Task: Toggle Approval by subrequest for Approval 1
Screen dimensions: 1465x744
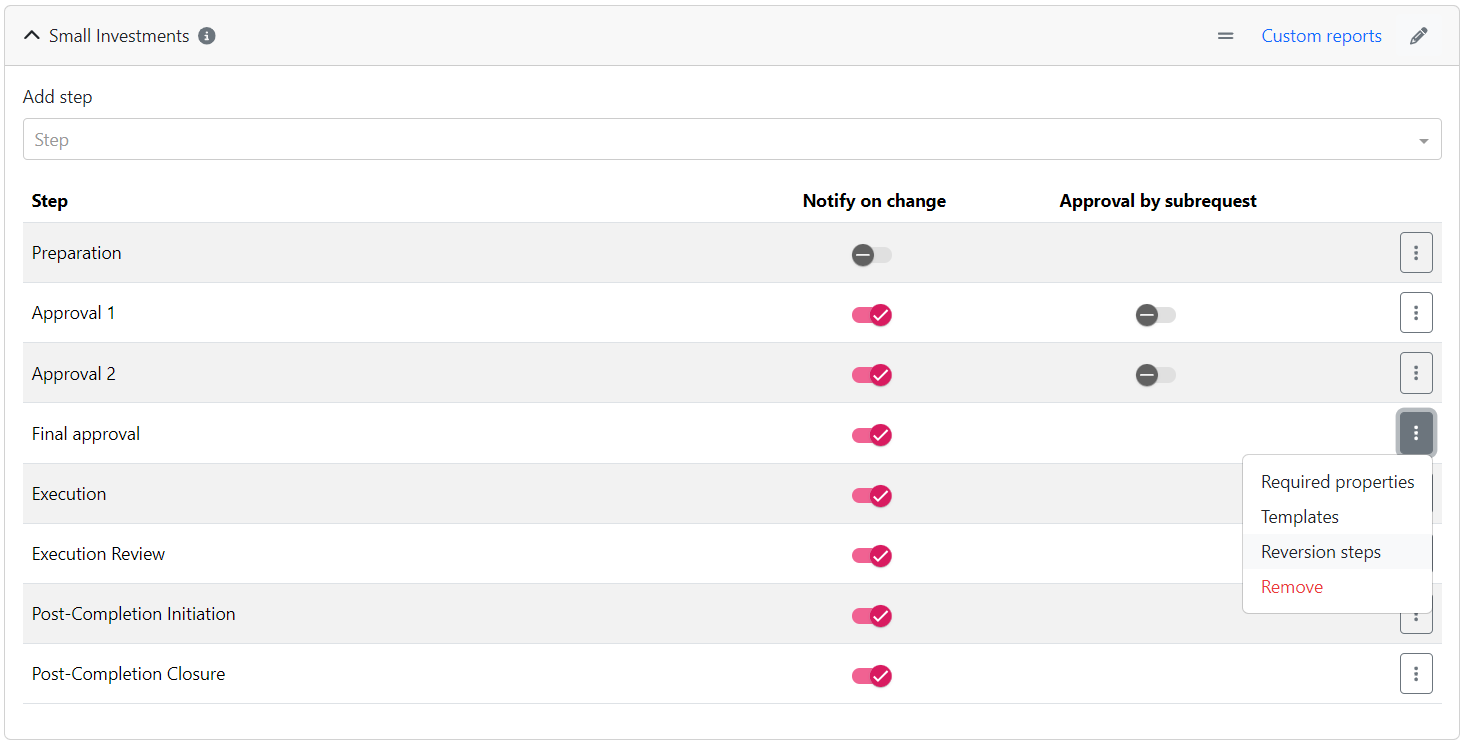Action: (x=1156, y=315)
